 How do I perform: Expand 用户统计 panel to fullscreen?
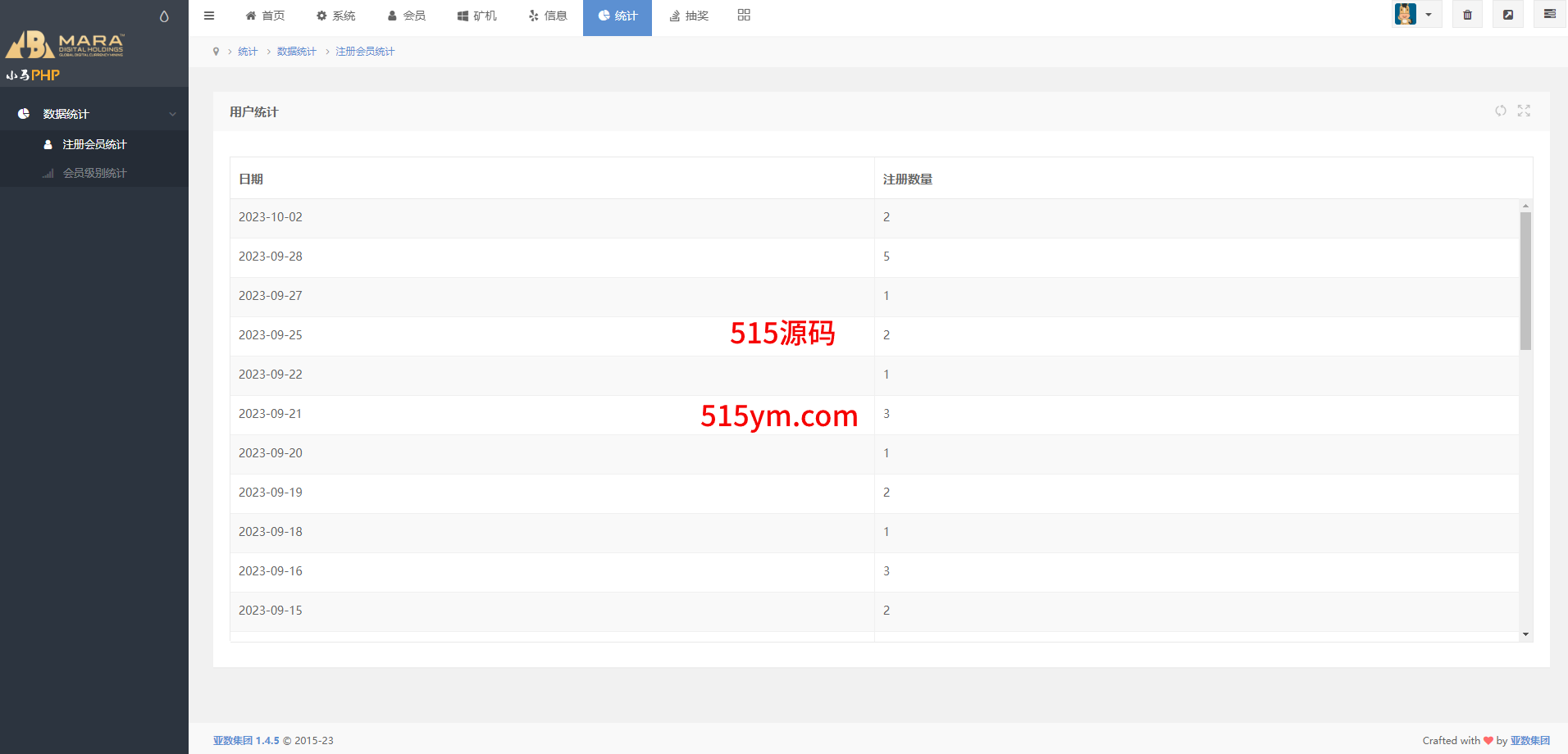pyautogui.click(x=1524, y=111)
